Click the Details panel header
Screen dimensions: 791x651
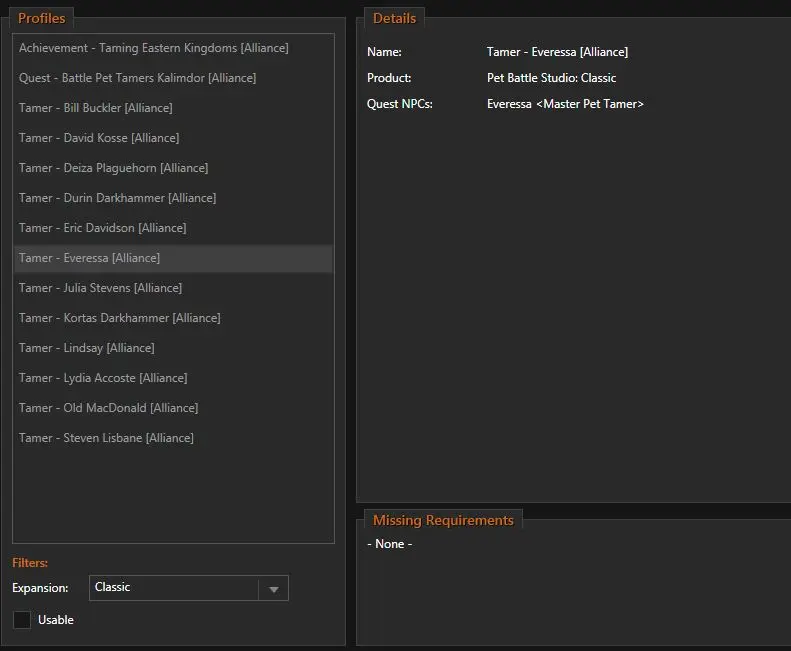[x=394, y=18]
